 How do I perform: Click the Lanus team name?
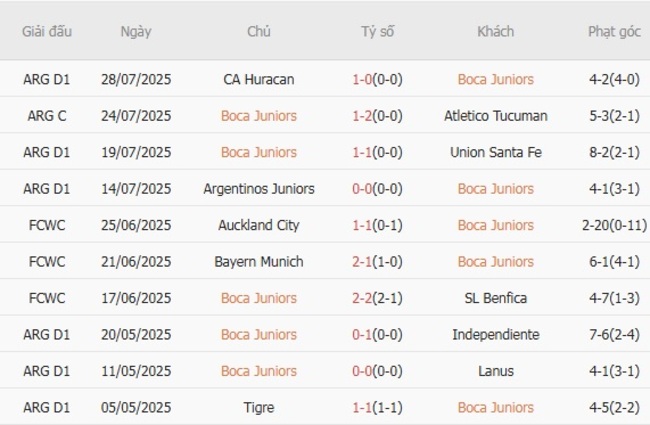(x=495, y=371)
